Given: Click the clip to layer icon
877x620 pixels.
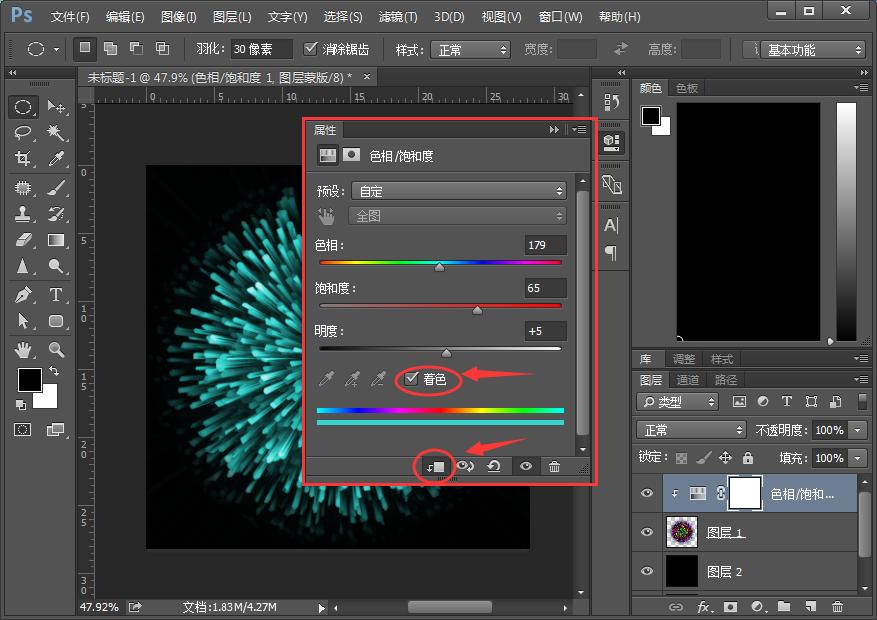Looking at the screenshot, I should [x=437, y=466].
